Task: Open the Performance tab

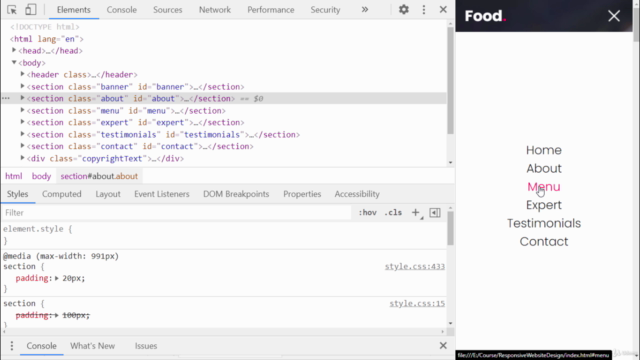Action: 271,10
